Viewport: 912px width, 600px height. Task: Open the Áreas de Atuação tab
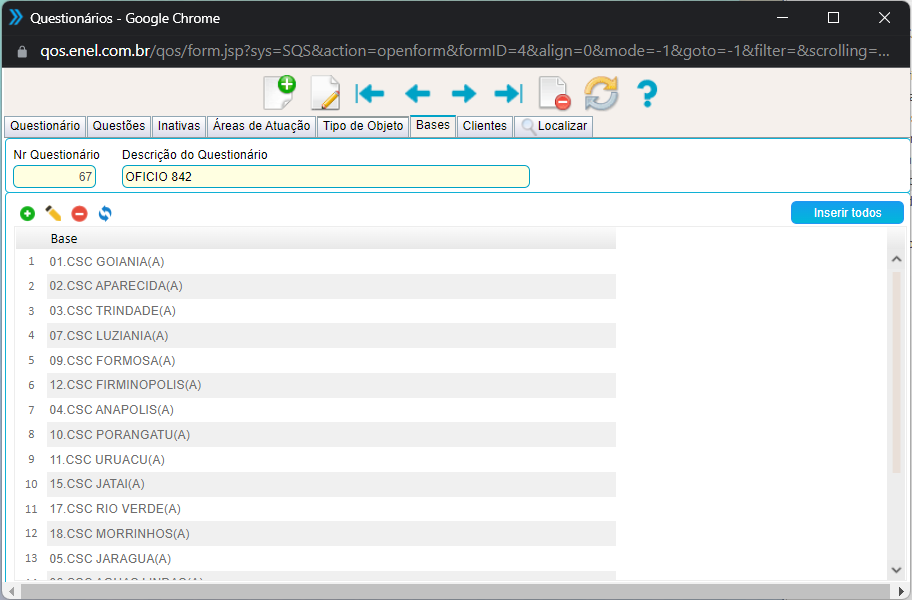pyautogui.click(x=261, y=126)
